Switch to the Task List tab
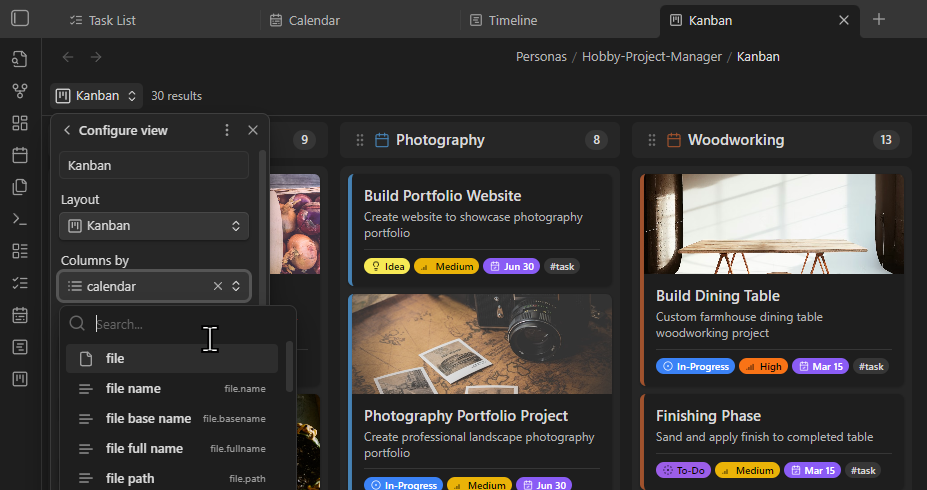The height and width of the screenshot is (490, 927). (112, 20)
